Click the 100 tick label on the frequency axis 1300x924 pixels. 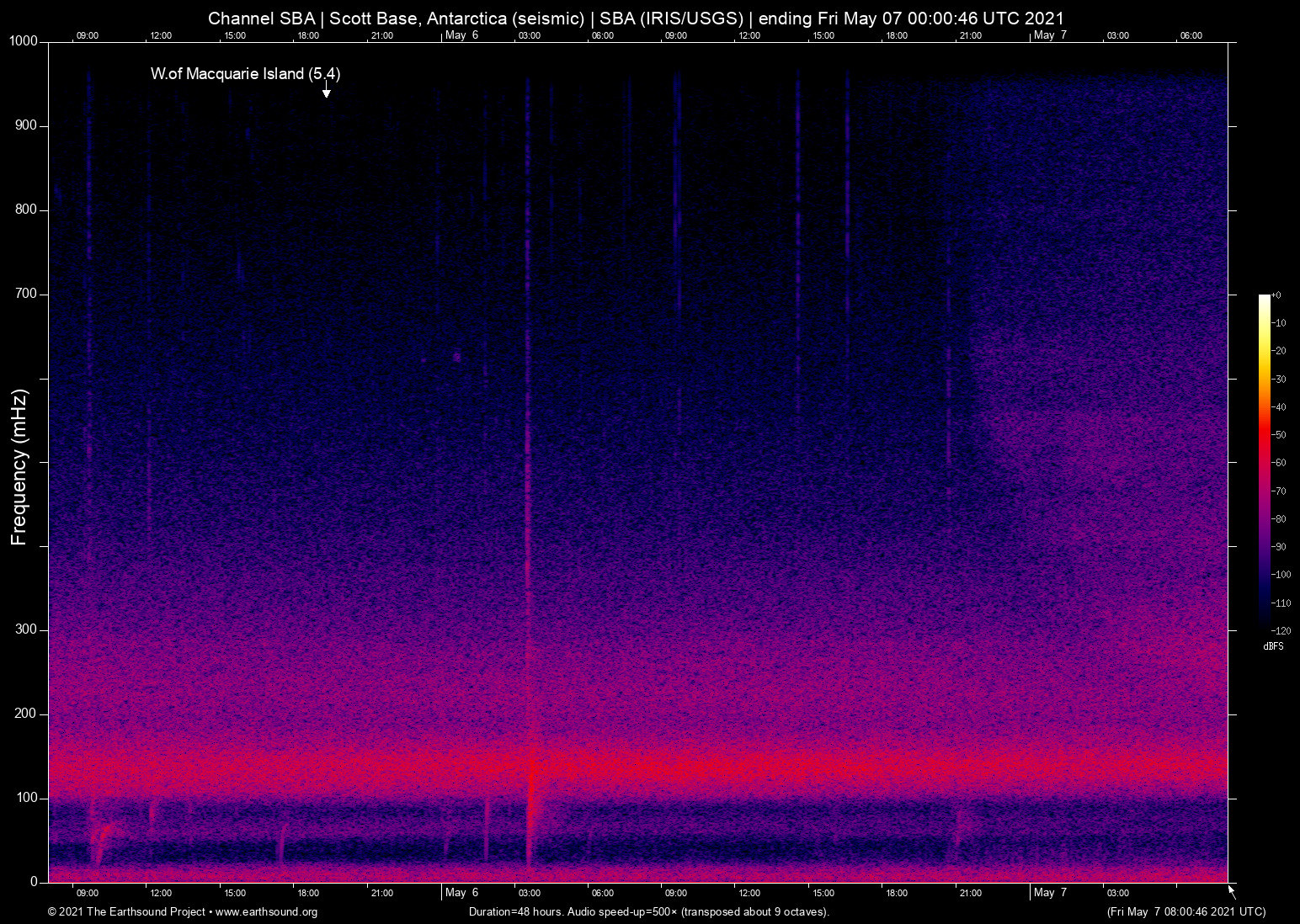[25, 798]
